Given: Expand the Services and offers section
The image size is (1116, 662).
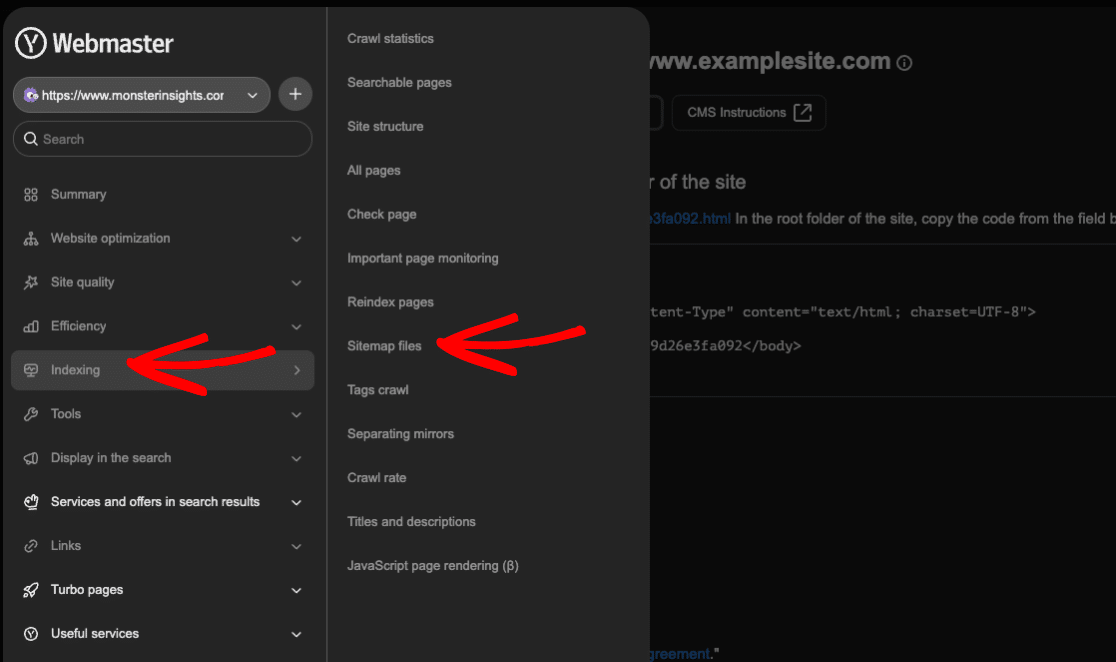Looking at the screenshot, I should tap(296, 502).
